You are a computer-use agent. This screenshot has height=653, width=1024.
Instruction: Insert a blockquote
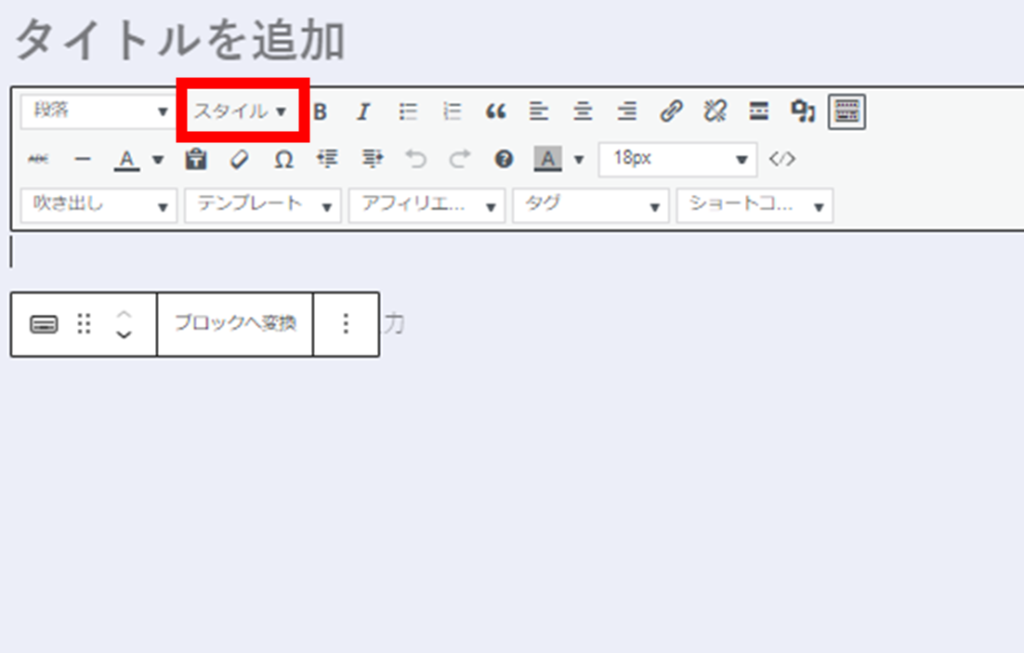[495, 112]
